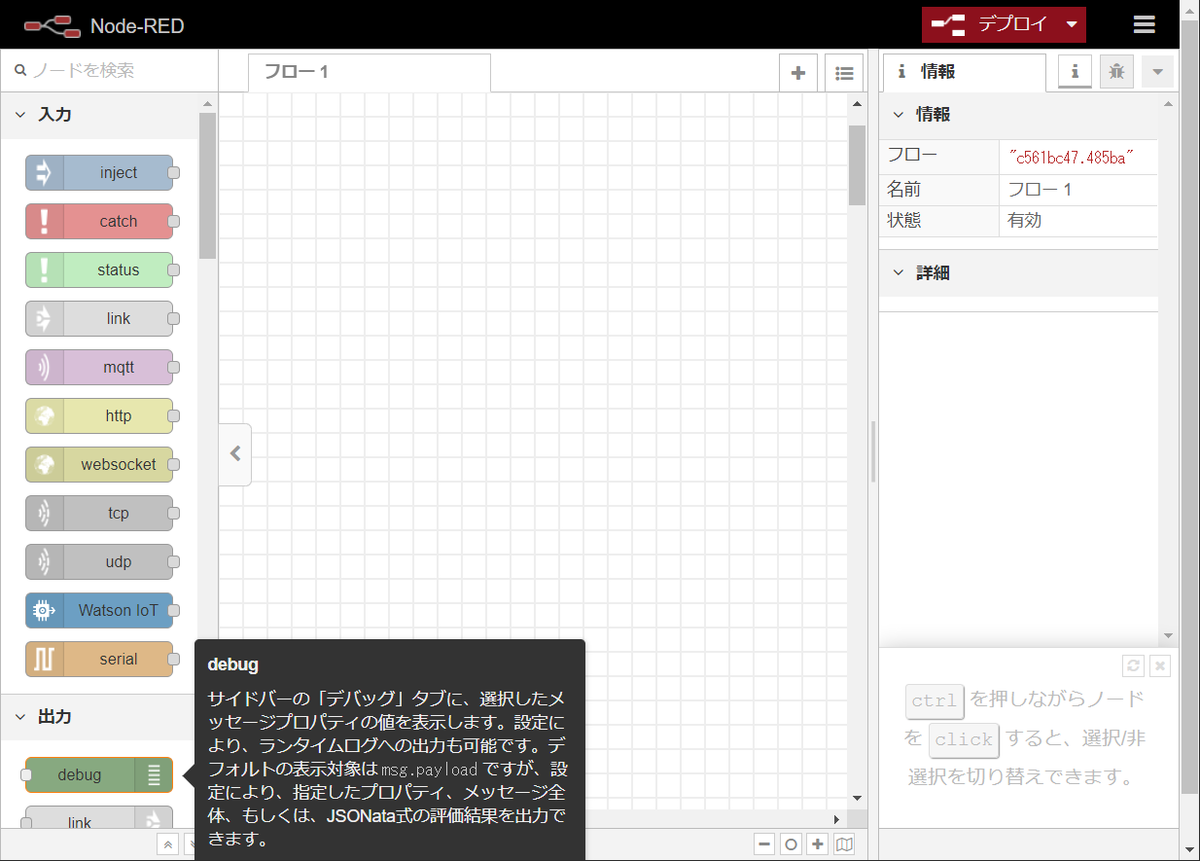Zoom out using the minus icon
This screenshot has height=861, width=1200.
pyautogui.click(x=765, y=843)
